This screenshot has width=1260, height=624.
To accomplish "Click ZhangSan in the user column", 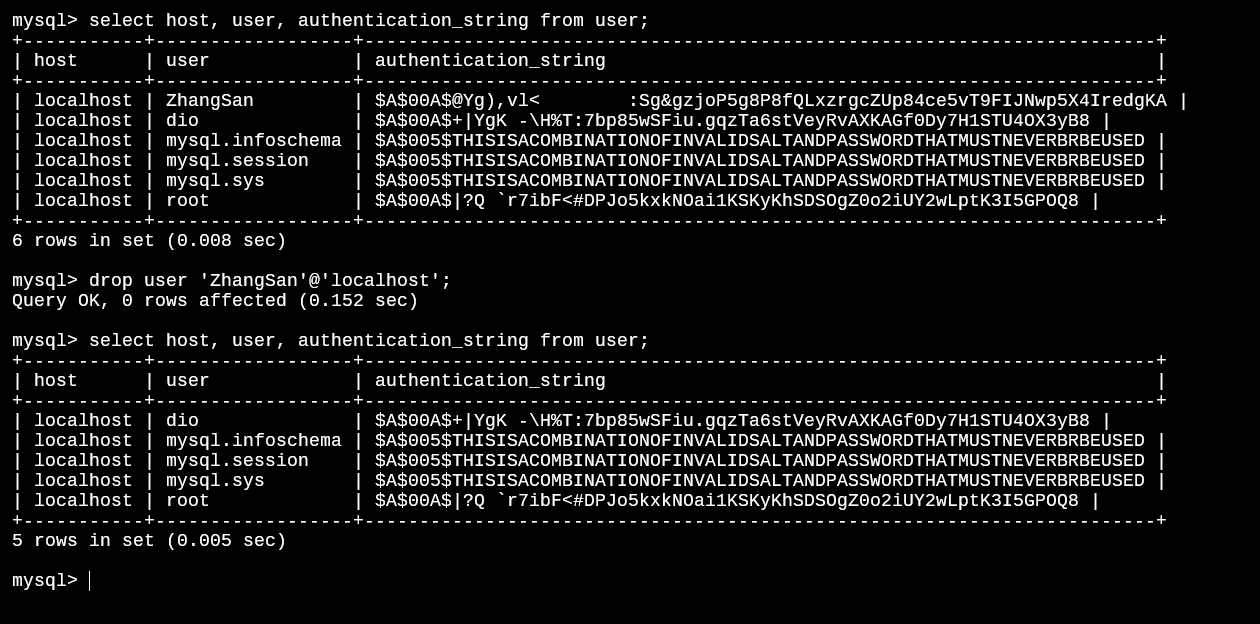I will 209,101.
